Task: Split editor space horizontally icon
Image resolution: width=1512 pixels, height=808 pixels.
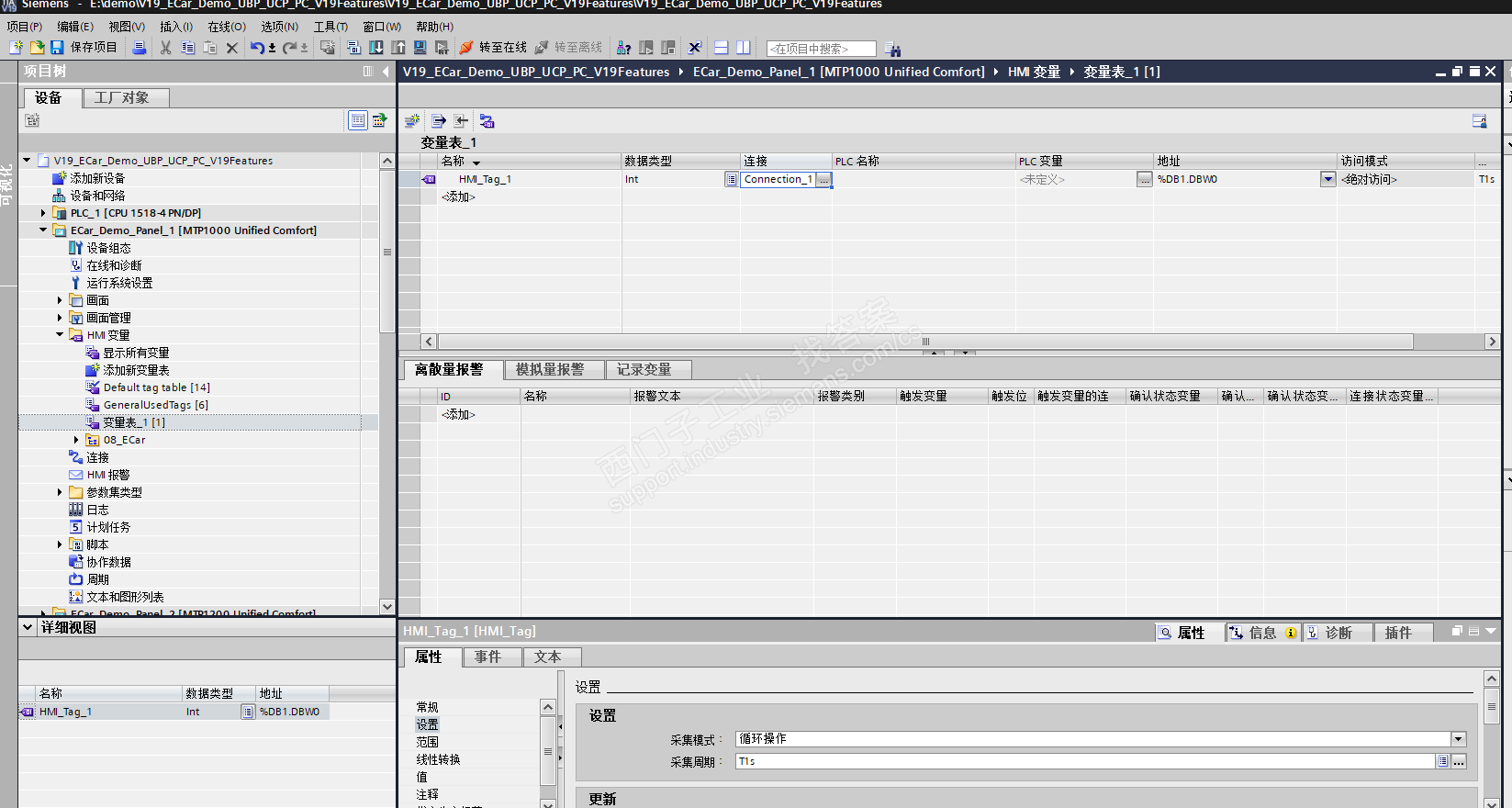Action: pyautogui.click(x=722, y=48)
